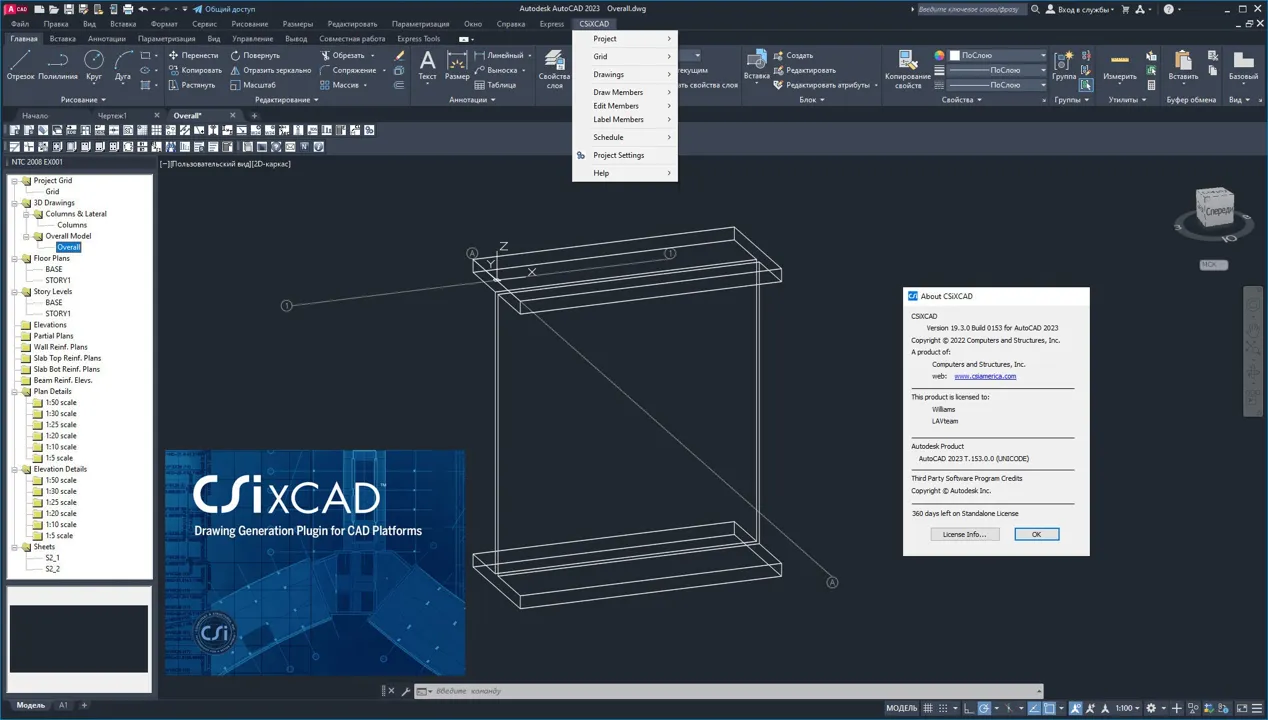
Task: Open the Drawings submenu
Action: (625, 75)
